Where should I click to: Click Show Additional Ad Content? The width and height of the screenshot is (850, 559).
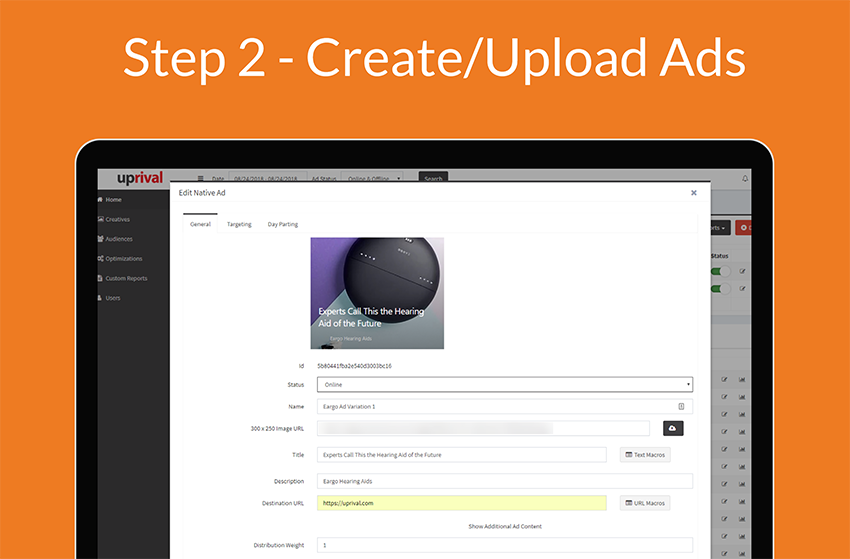[505, 526]
